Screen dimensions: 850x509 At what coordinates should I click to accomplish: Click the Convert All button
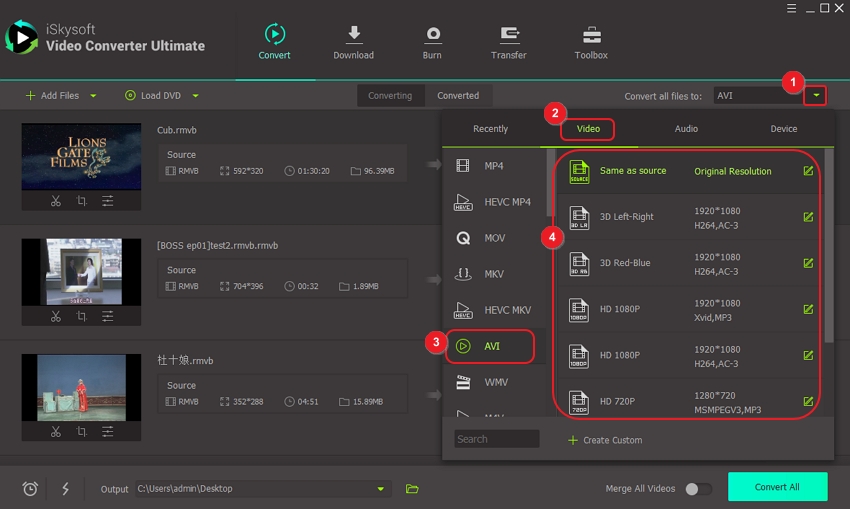pyautogui.click(x=777, y=487)
